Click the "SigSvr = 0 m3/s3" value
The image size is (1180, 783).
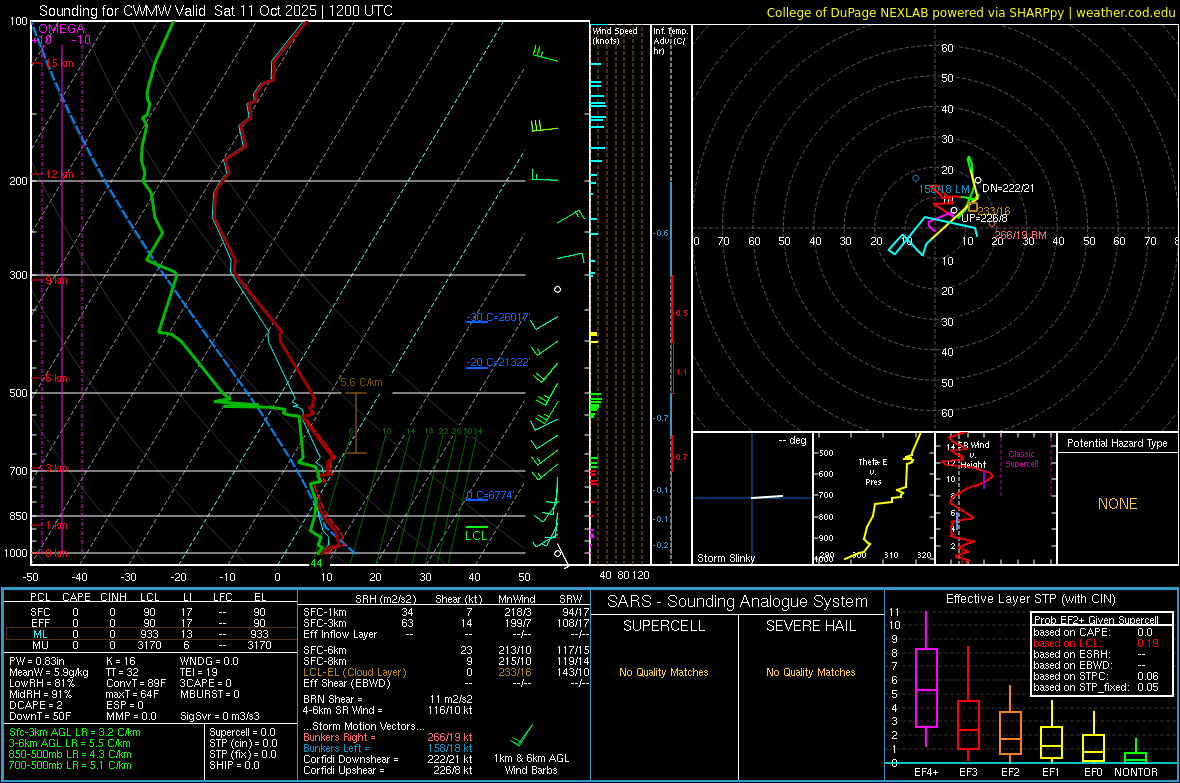(x=220, y=717)
